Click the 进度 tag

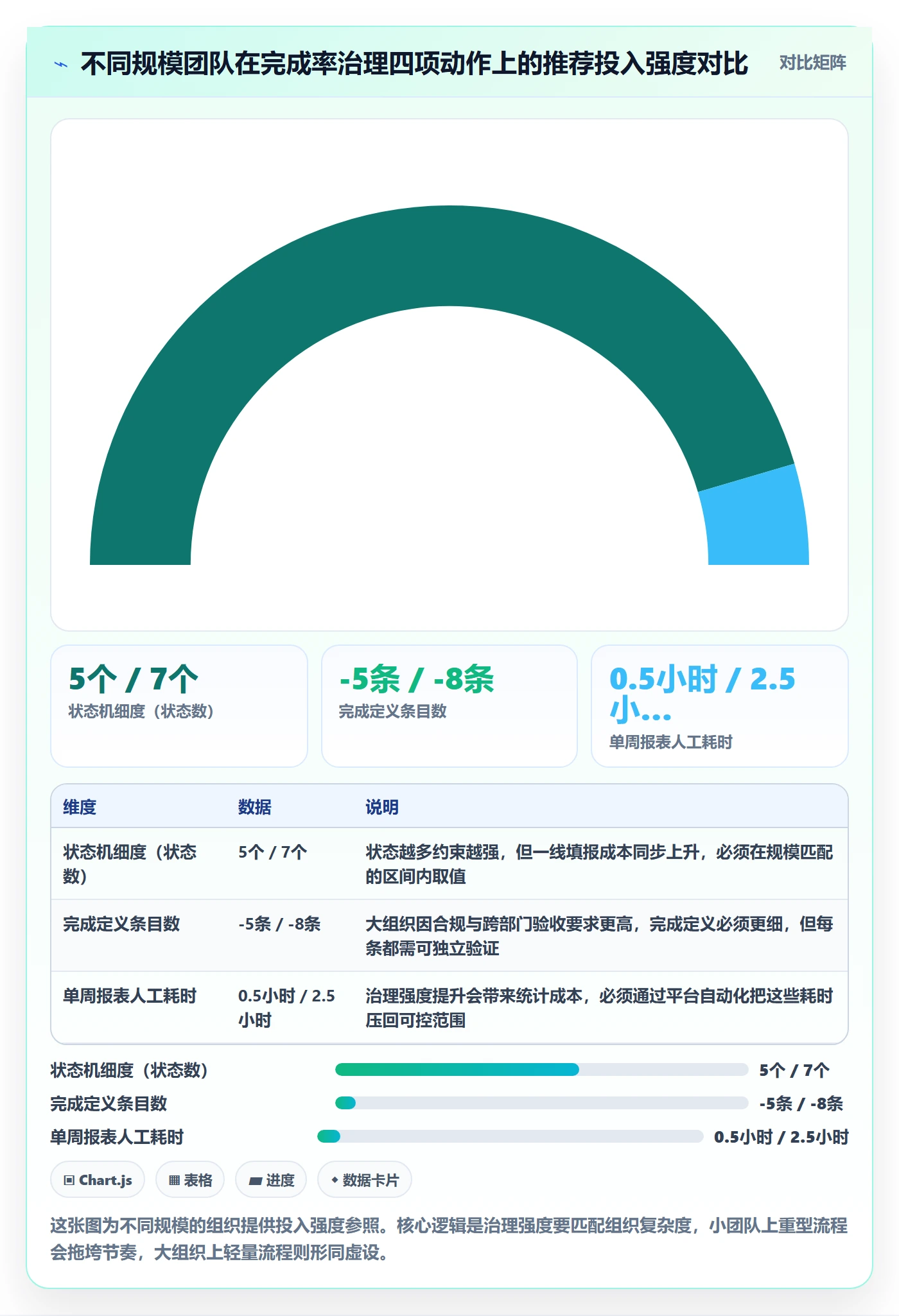[271, 1180]
